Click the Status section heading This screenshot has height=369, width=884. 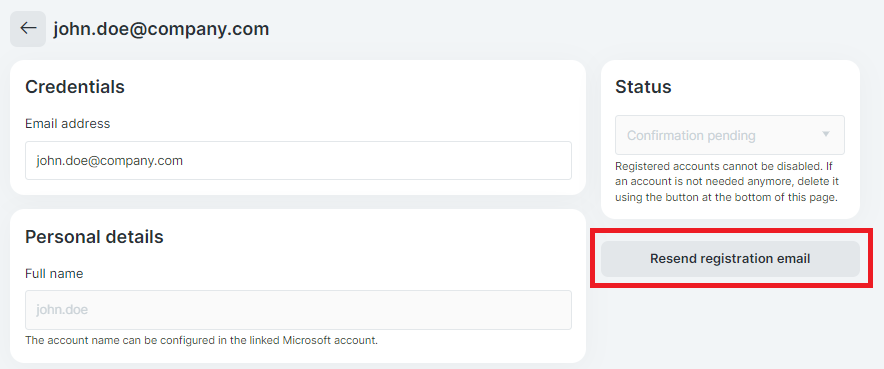point(643,87)
